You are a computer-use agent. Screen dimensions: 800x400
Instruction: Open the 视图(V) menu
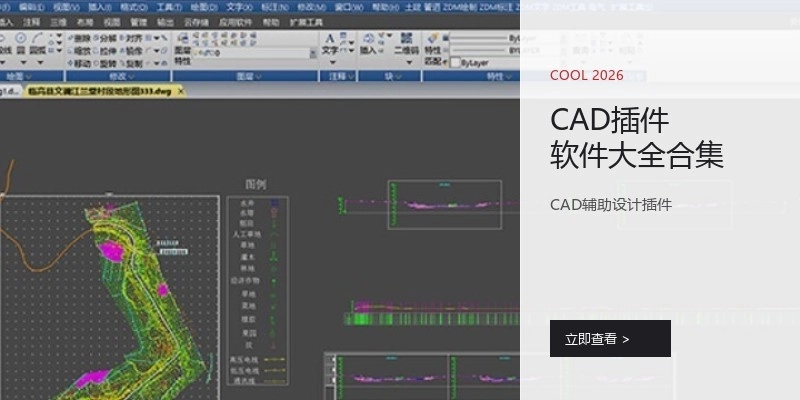tap(66, 7)
